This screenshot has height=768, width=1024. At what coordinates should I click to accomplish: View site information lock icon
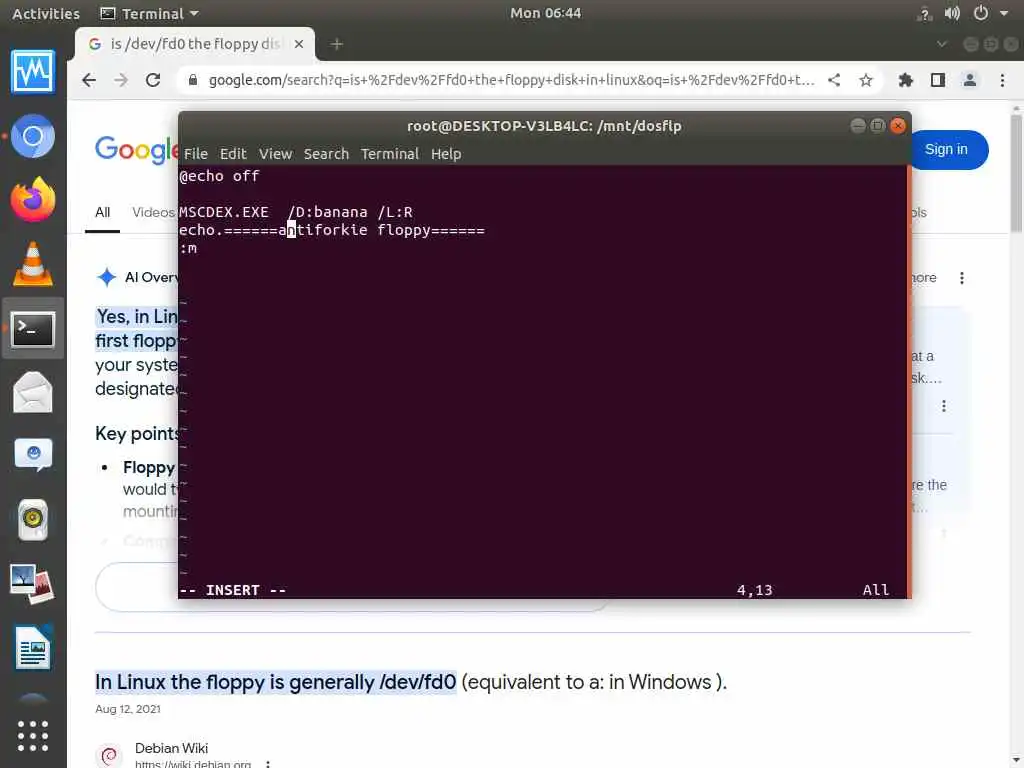[193, 80]
